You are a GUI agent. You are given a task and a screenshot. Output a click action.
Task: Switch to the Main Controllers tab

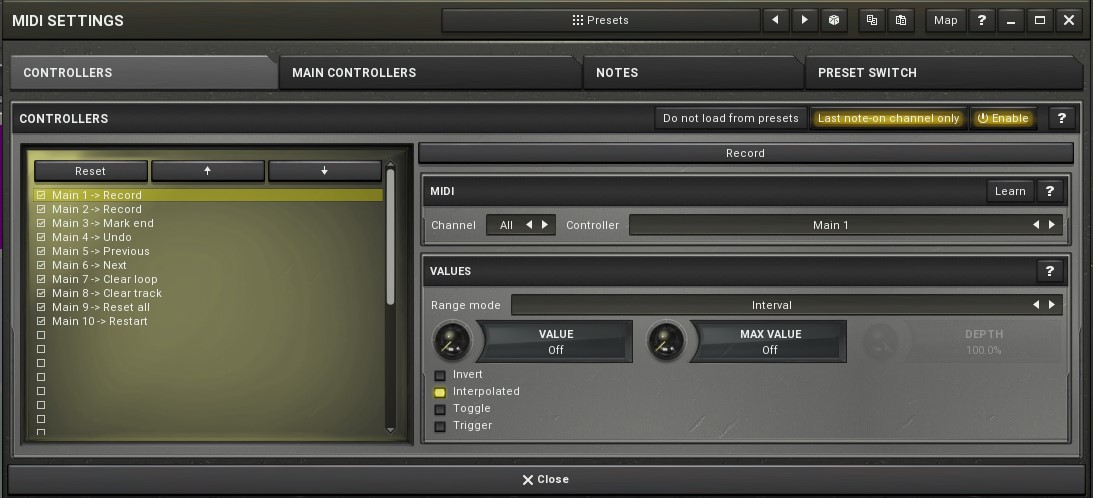coord(429,73)
